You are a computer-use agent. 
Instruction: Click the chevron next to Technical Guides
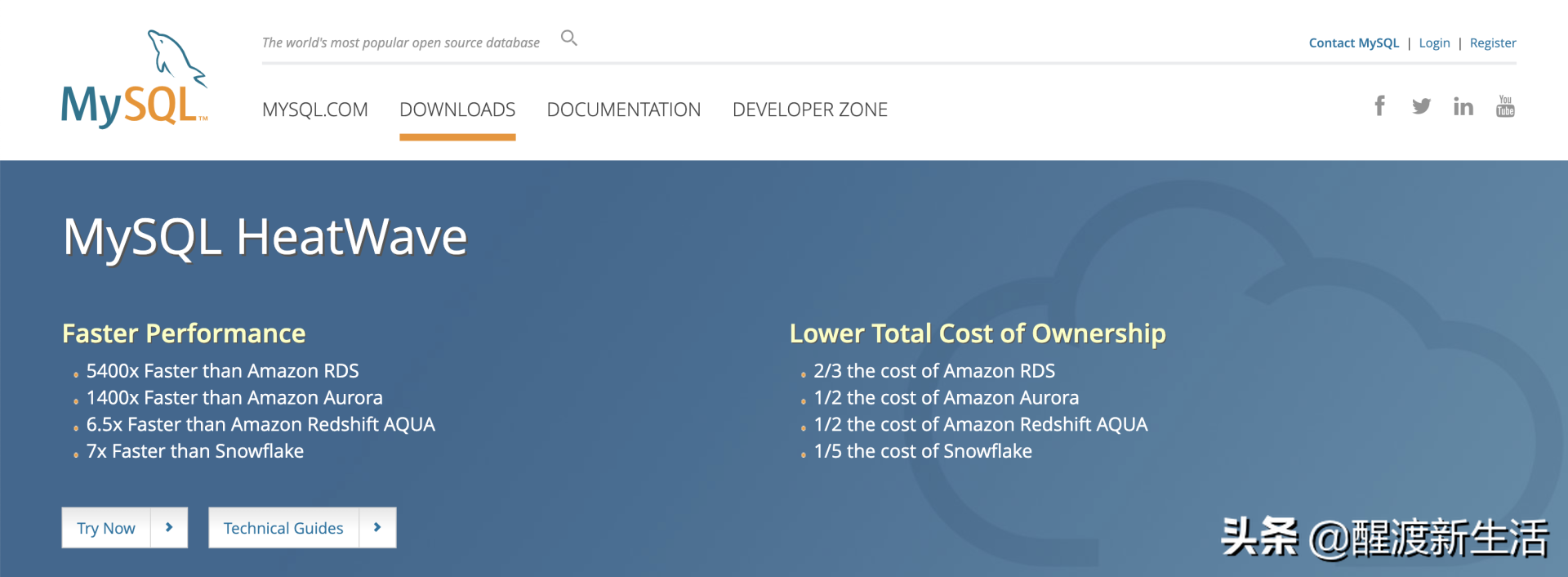click(377, 528)
